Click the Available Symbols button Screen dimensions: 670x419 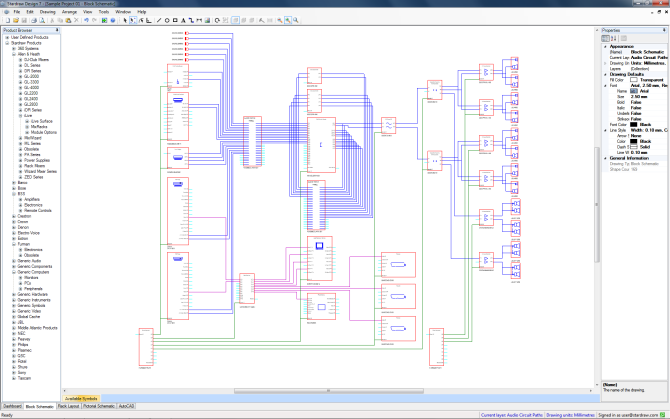pos(83,397)
